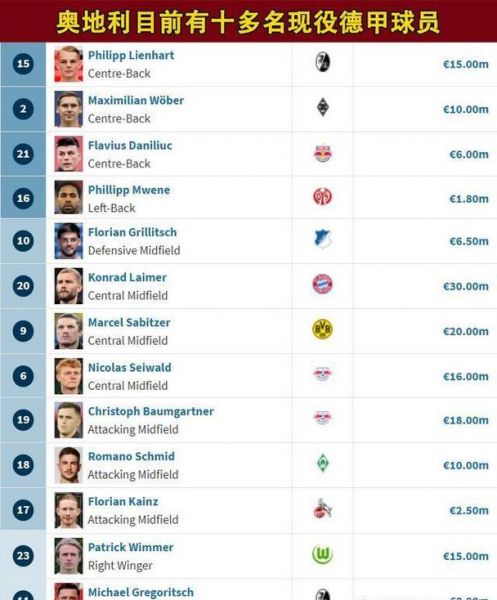
Task: Click Borussia Dortmund BVB crest for Sabitzer
Action: (x=323, y=329)
